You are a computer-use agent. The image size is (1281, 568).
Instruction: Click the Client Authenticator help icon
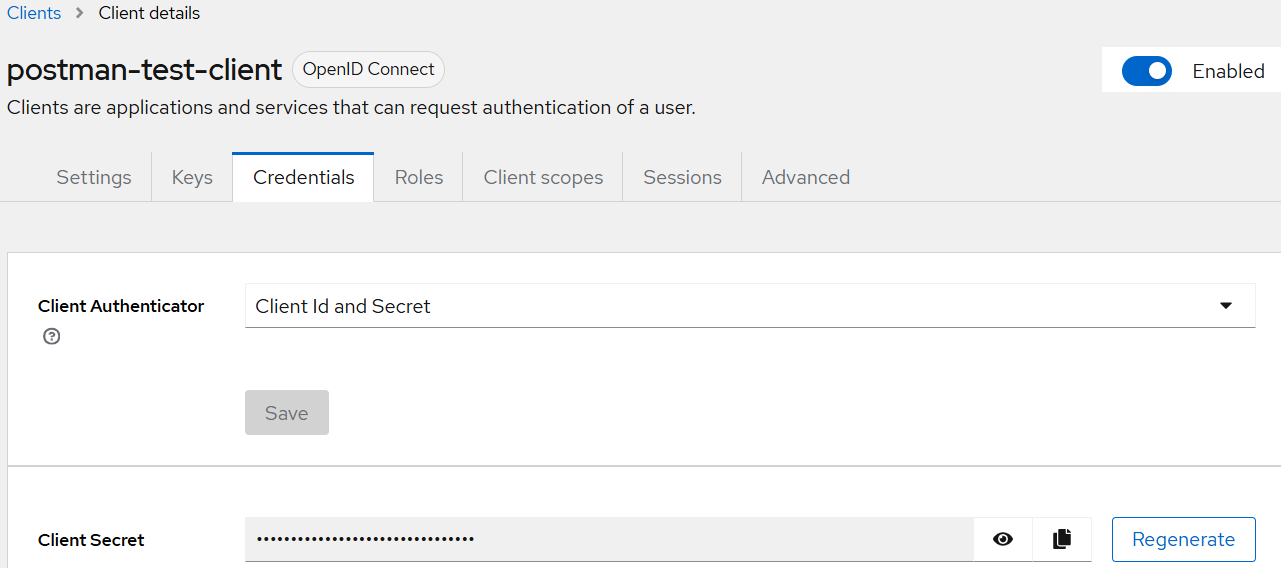click(x=52, y=337)
